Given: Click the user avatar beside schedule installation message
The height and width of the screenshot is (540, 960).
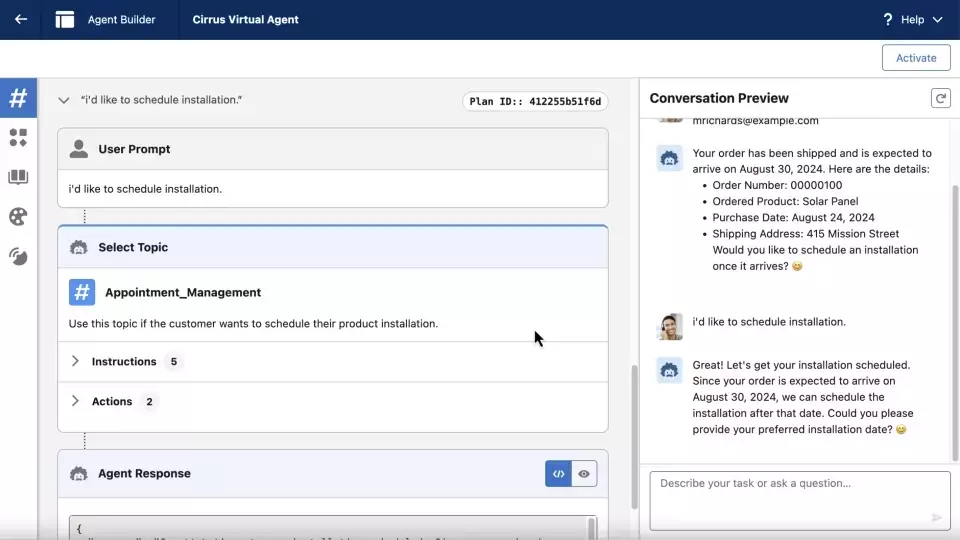Looking at the screenshot, I should (x=669, y=326).
